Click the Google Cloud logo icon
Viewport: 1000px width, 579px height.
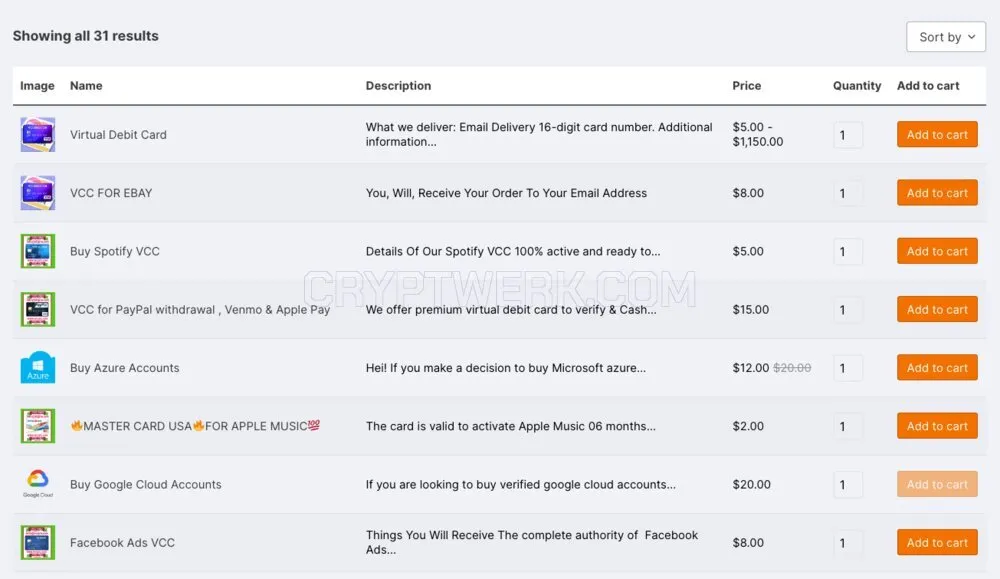pyautogui.click(x=38, y=484)
